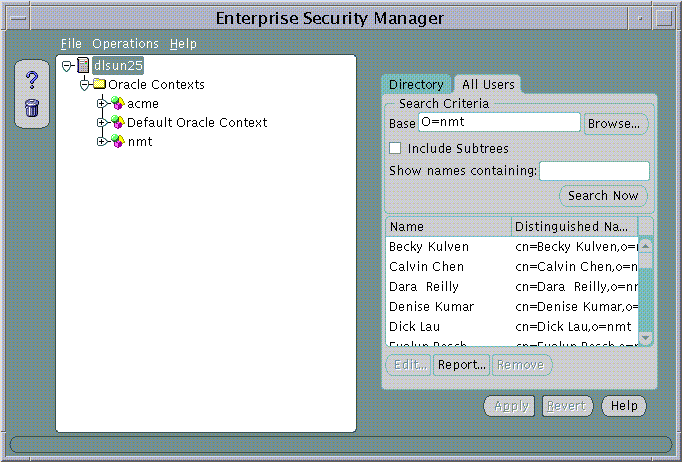Image resolution: width=682 pixels, height=462 pixels.
Task: Expand the acme context node
Action: 101,104
